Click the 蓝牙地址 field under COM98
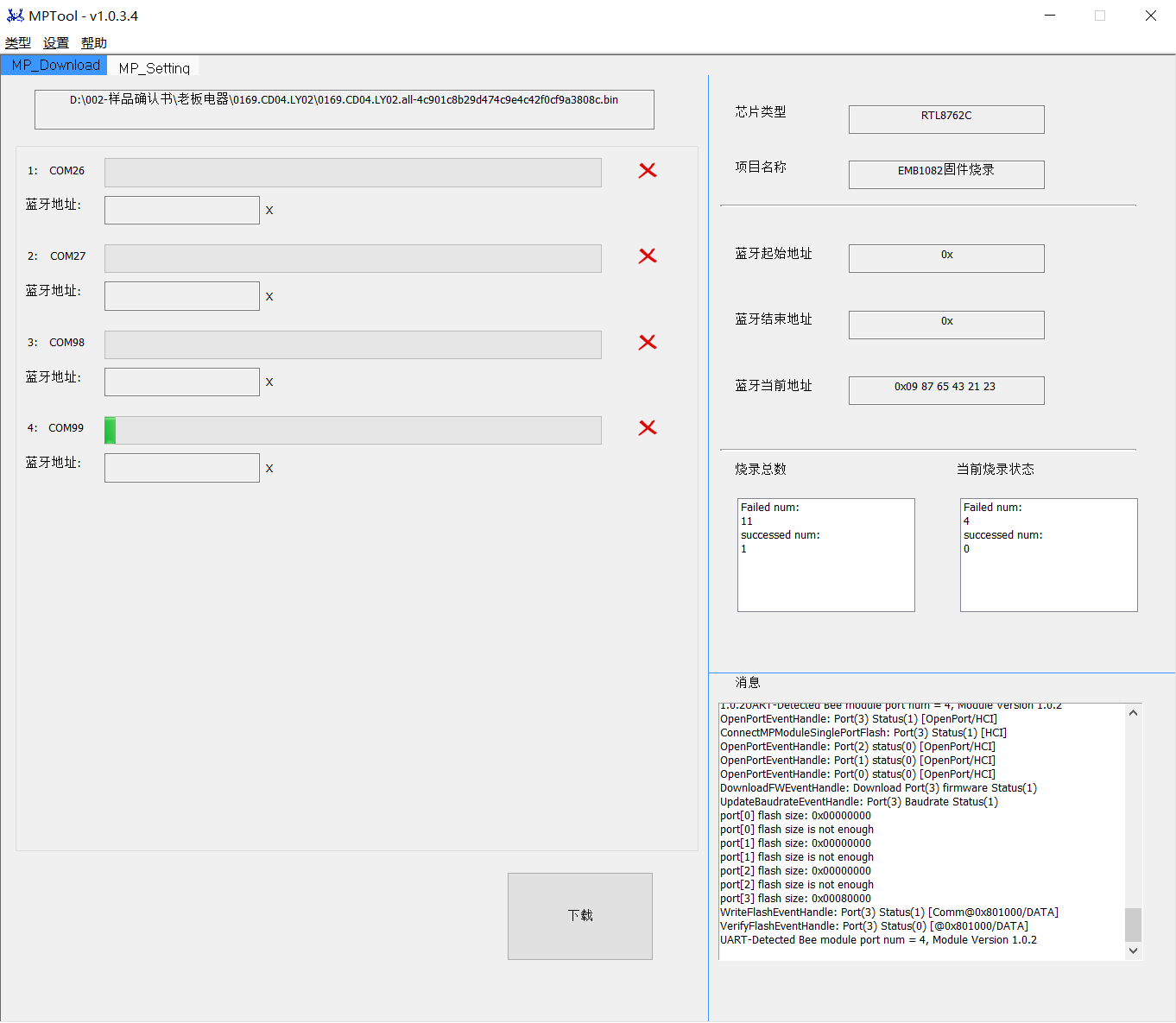Viewport: 1176px width, 1023px height. (182, 382)
